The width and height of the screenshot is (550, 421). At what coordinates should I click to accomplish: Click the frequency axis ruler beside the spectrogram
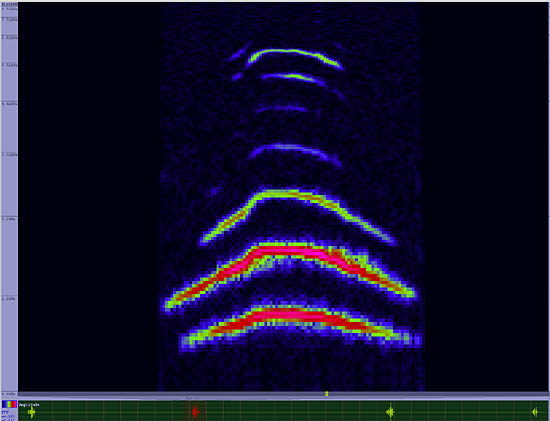(9, 198)
